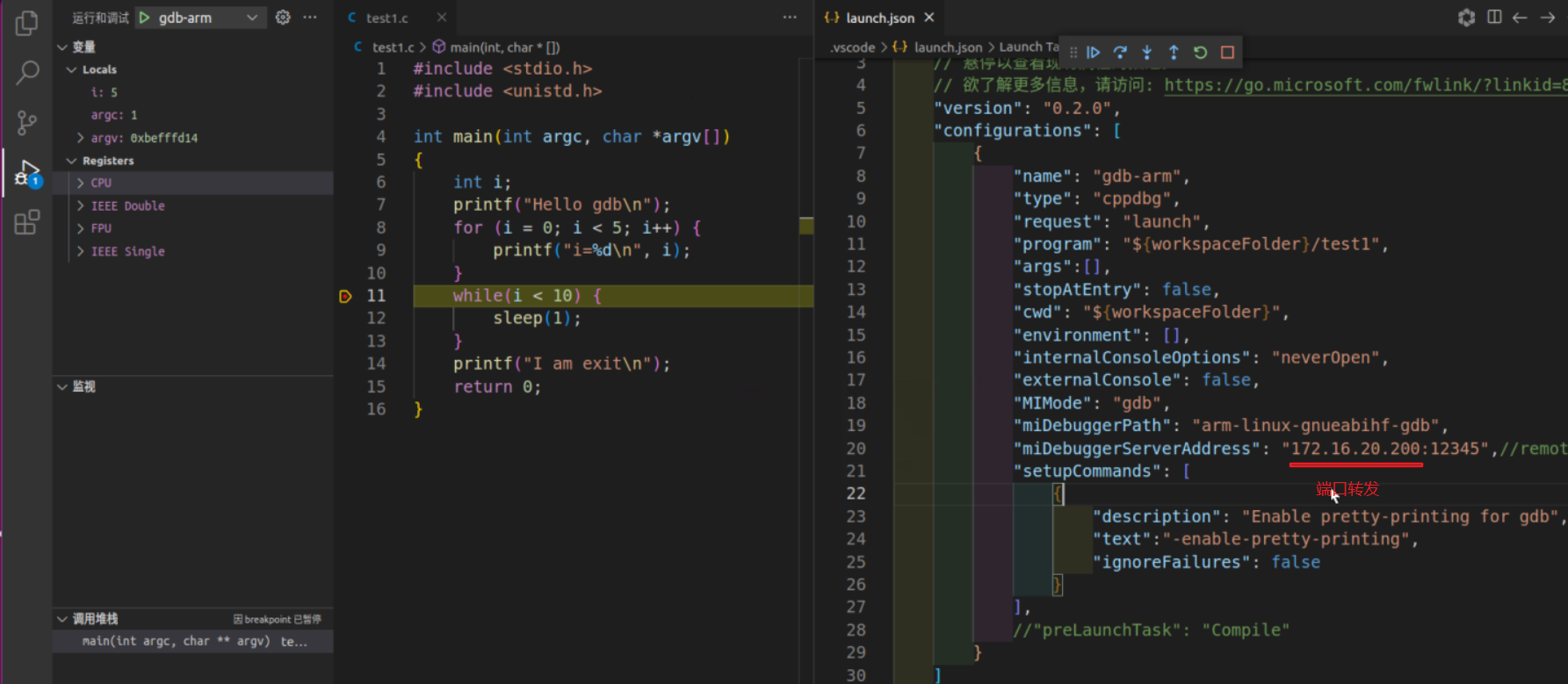This screenshot has width=1568, height=684.
Task: Click the "neverOpen" console option value
Action: pos(1326,358)
